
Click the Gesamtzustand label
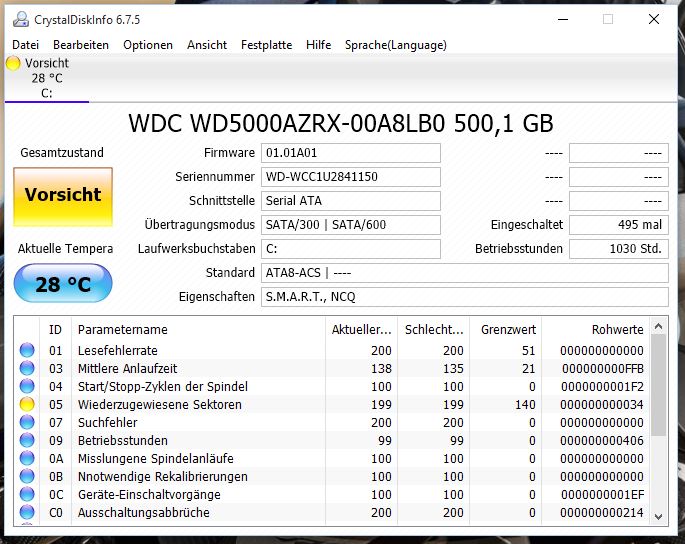click(62, 152)
